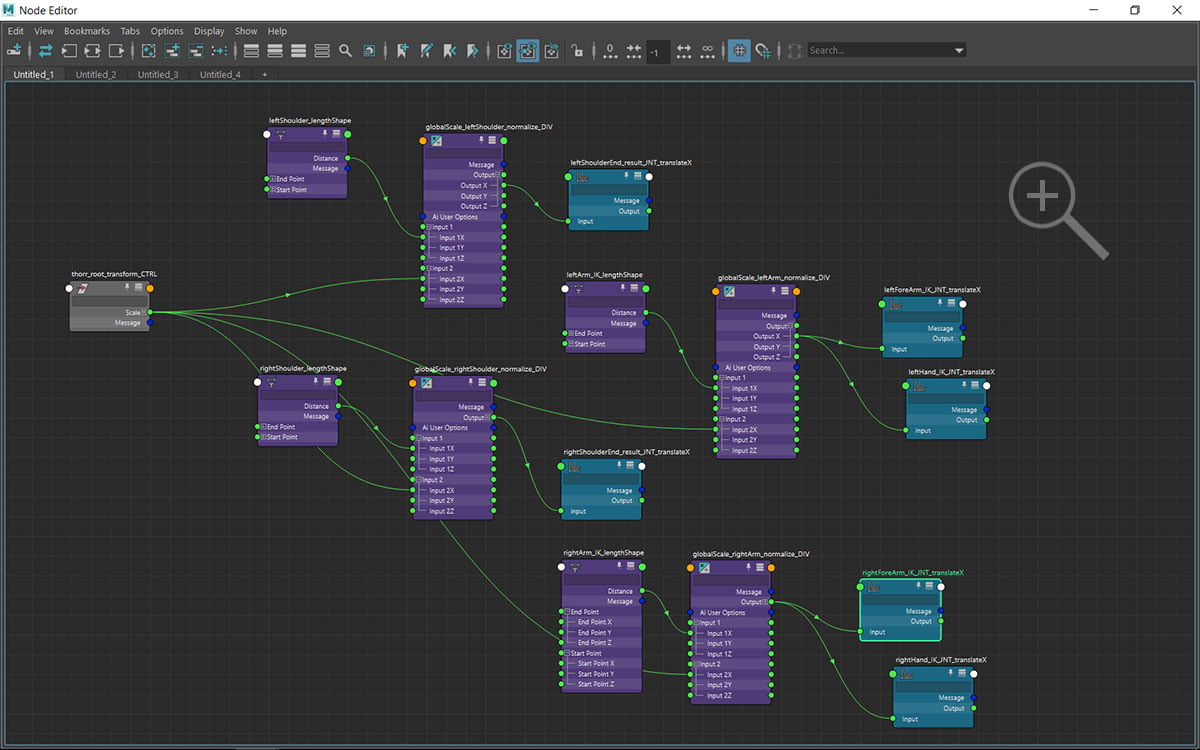Switch to the Untitled_3 tab
The image size is (1200, 750).
click(158, 74)
